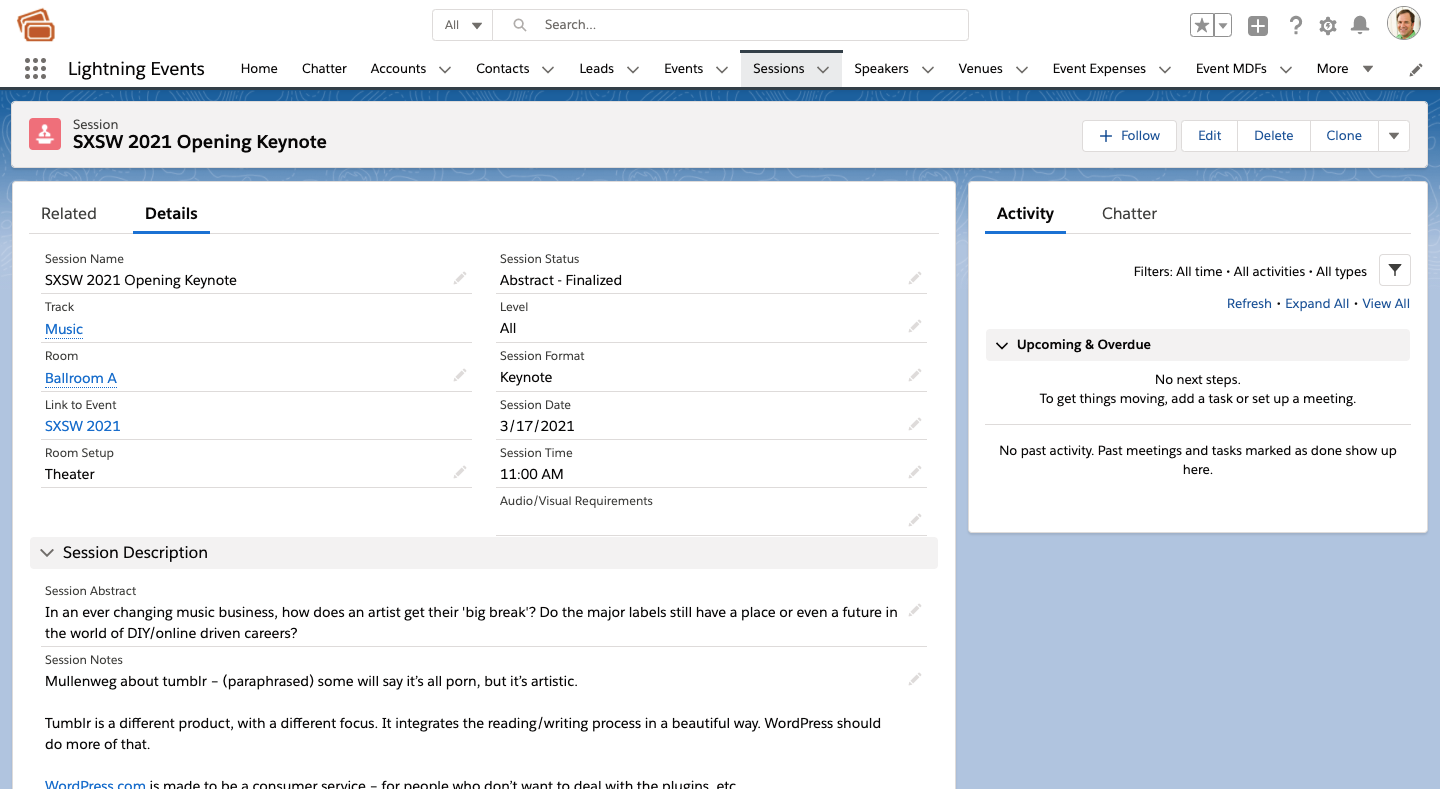Open the Accounts tab dropdown chevron
The height and width of the screenshot is (789, 1440).
[445, 70]
